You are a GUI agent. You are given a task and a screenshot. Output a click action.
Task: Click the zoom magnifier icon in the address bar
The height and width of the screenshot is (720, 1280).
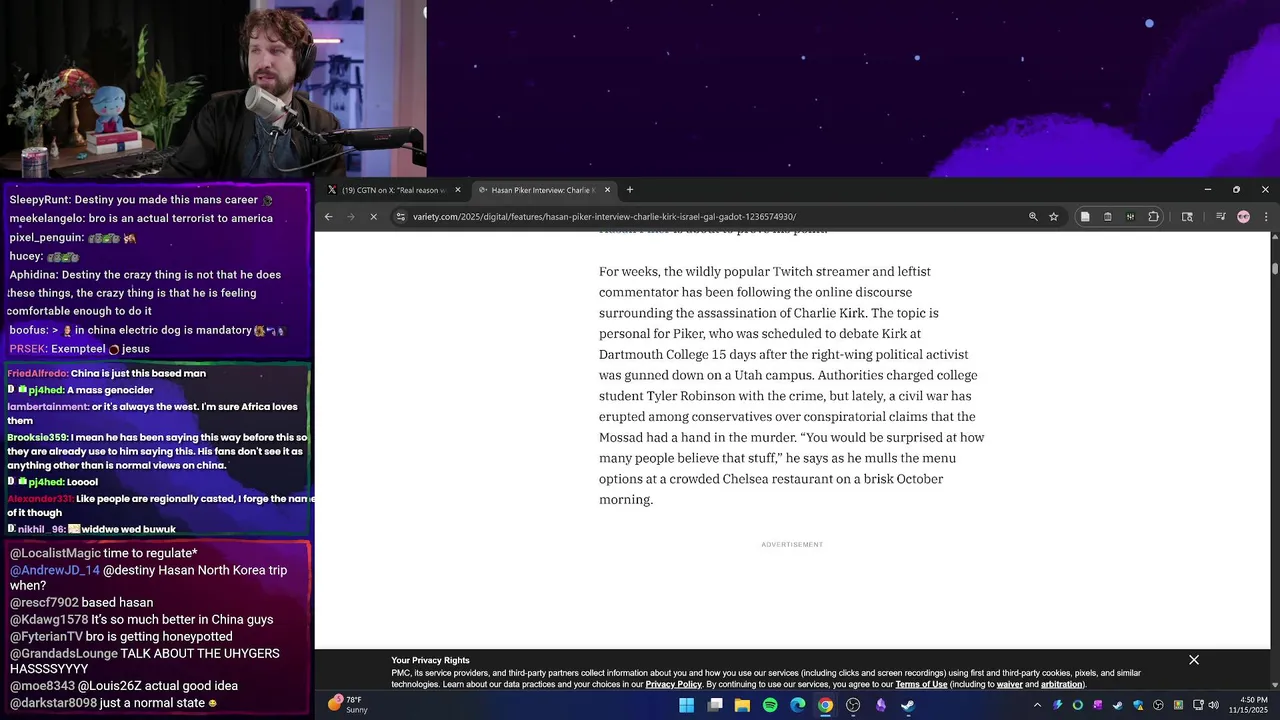pos(1033,216)
